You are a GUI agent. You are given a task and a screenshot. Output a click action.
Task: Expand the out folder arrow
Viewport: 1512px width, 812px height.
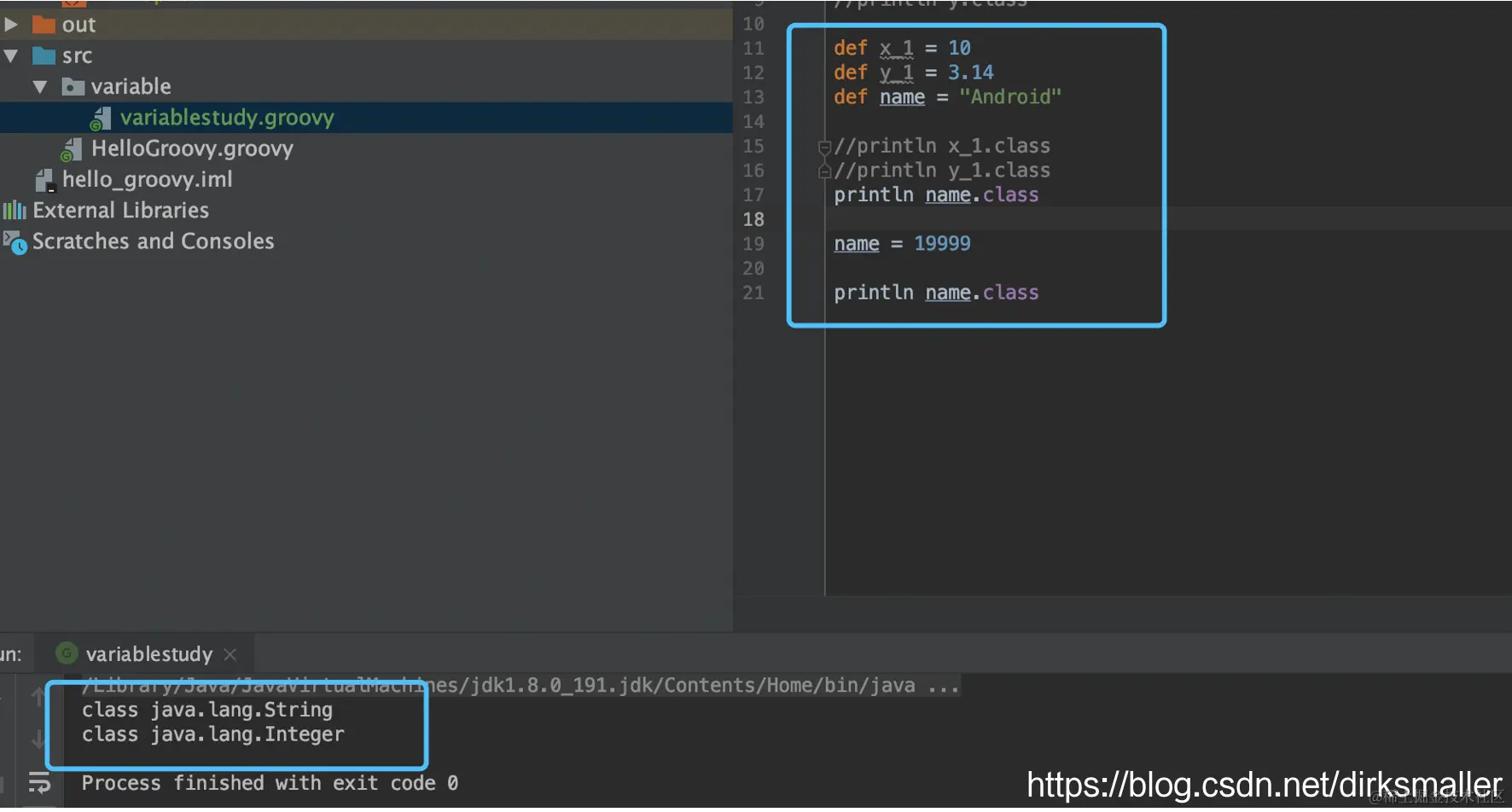(x=11, y=25)
